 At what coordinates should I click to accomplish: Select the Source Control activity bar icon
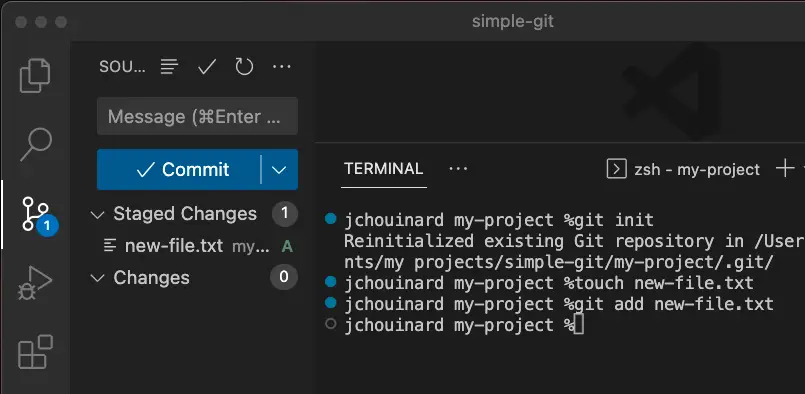(36, 214)
